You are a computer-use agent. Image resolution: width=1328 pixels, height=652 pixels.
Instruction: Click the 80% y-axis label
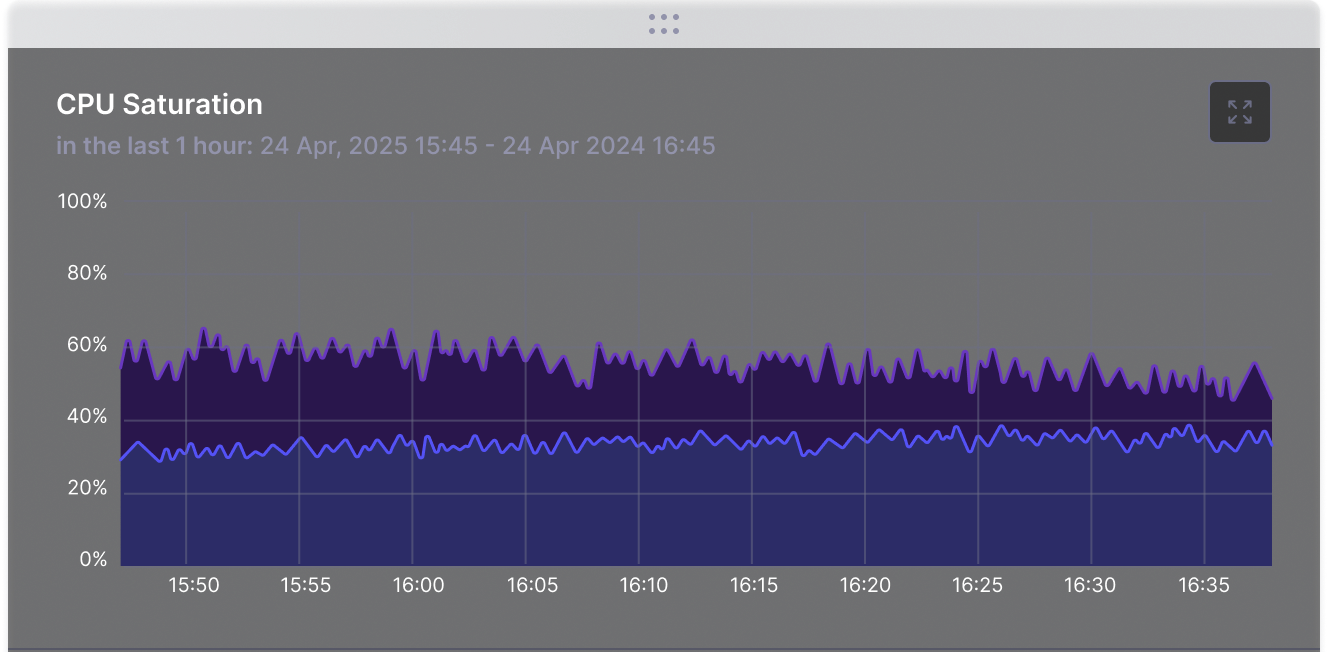coord(87,273)
